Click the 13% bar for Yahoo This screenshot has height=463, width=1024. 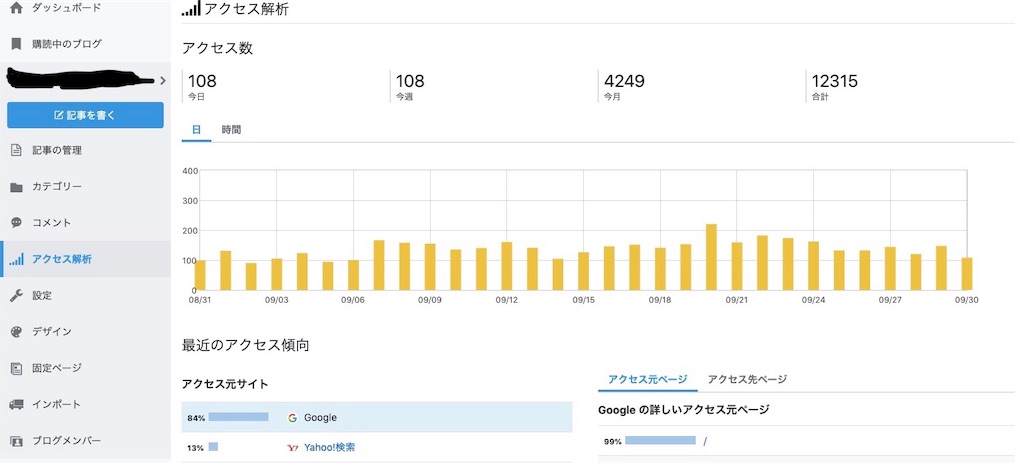213,448
